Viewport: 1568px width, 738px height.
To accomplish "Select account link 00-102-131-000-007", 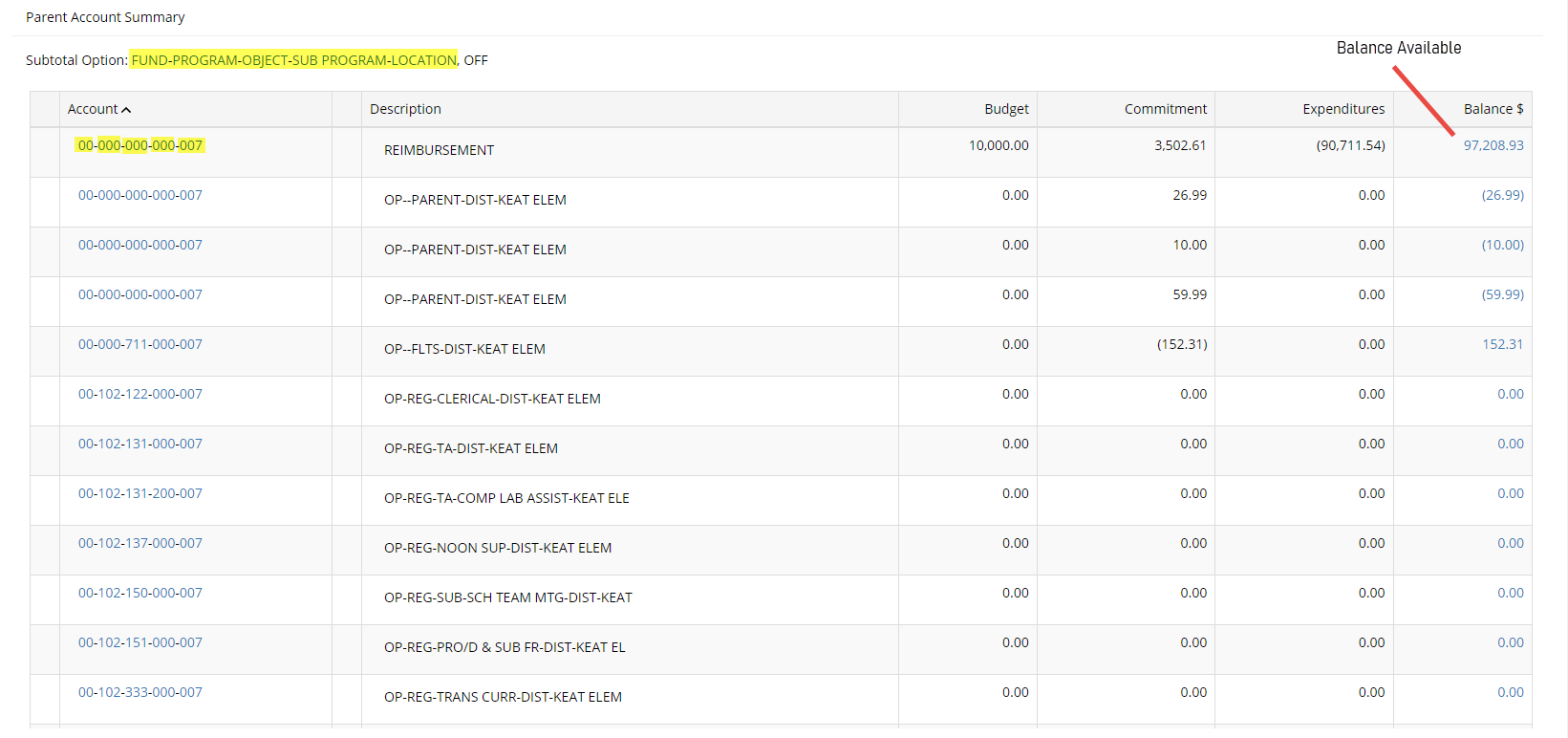I will (140, 444).
